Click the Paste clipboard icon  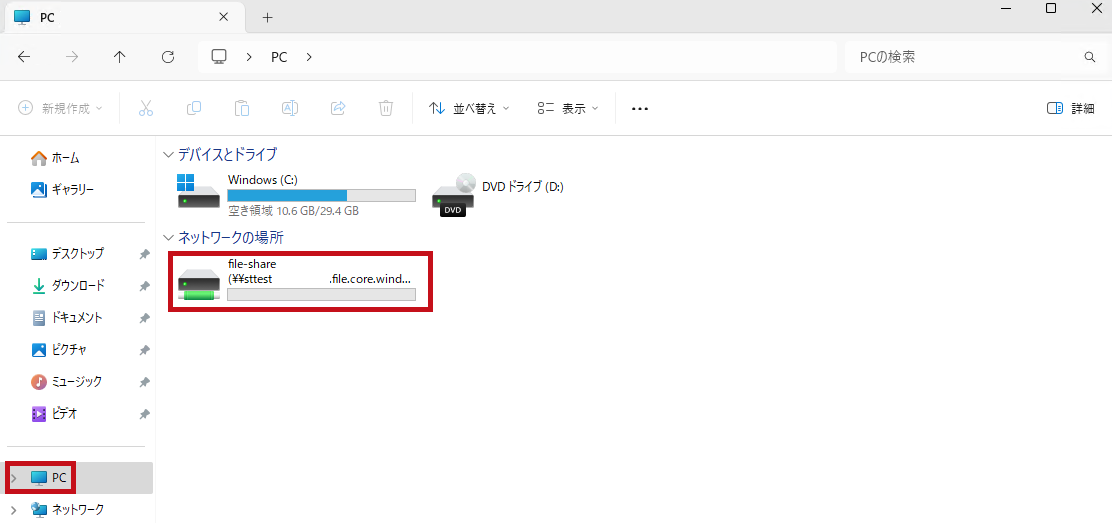[x=242, y=109]
